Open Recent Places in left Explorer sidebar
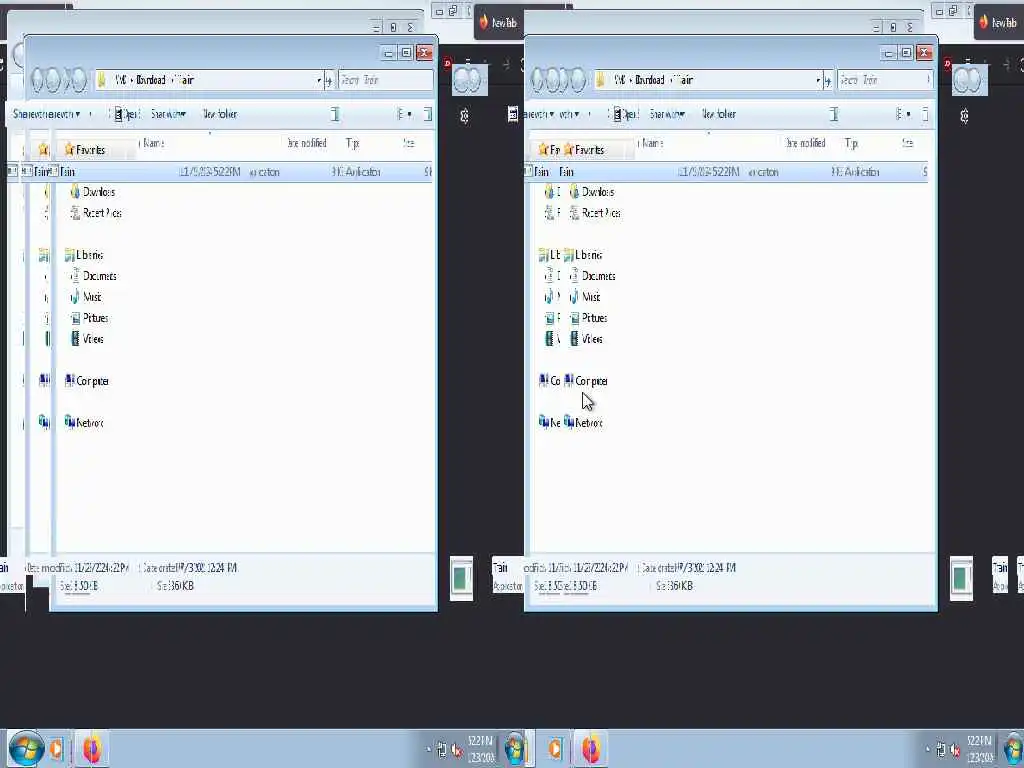The image size is (1024, 768). (x=96, y=213)
